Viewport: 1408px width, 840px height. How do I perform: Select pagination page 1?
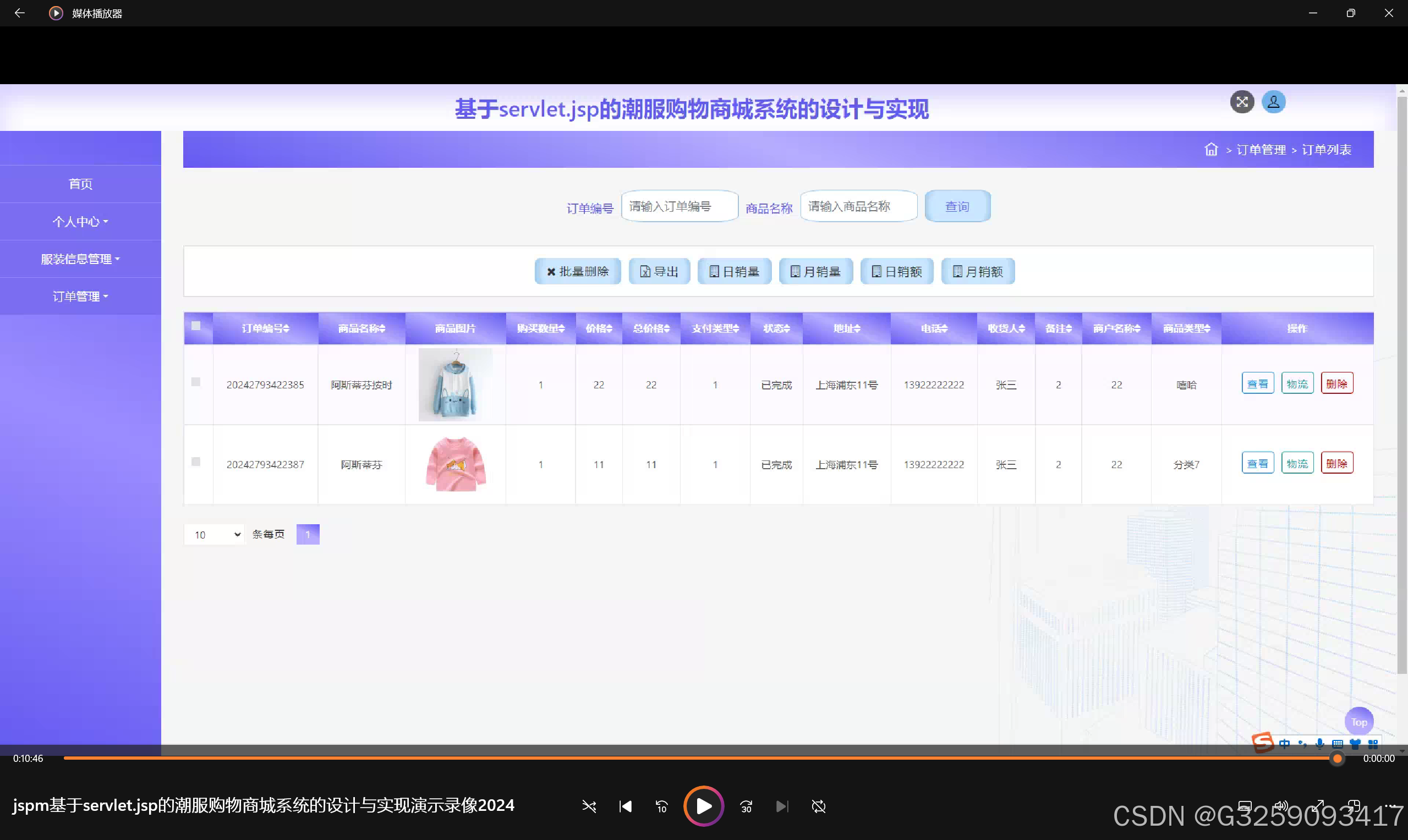[308, 534]
